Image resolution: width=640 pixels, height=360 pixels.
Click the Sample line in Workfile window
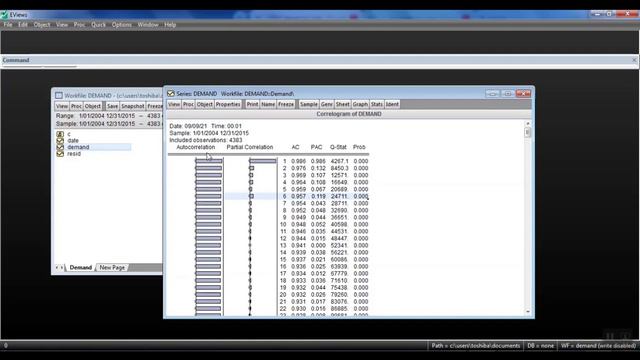coord(108,124)
